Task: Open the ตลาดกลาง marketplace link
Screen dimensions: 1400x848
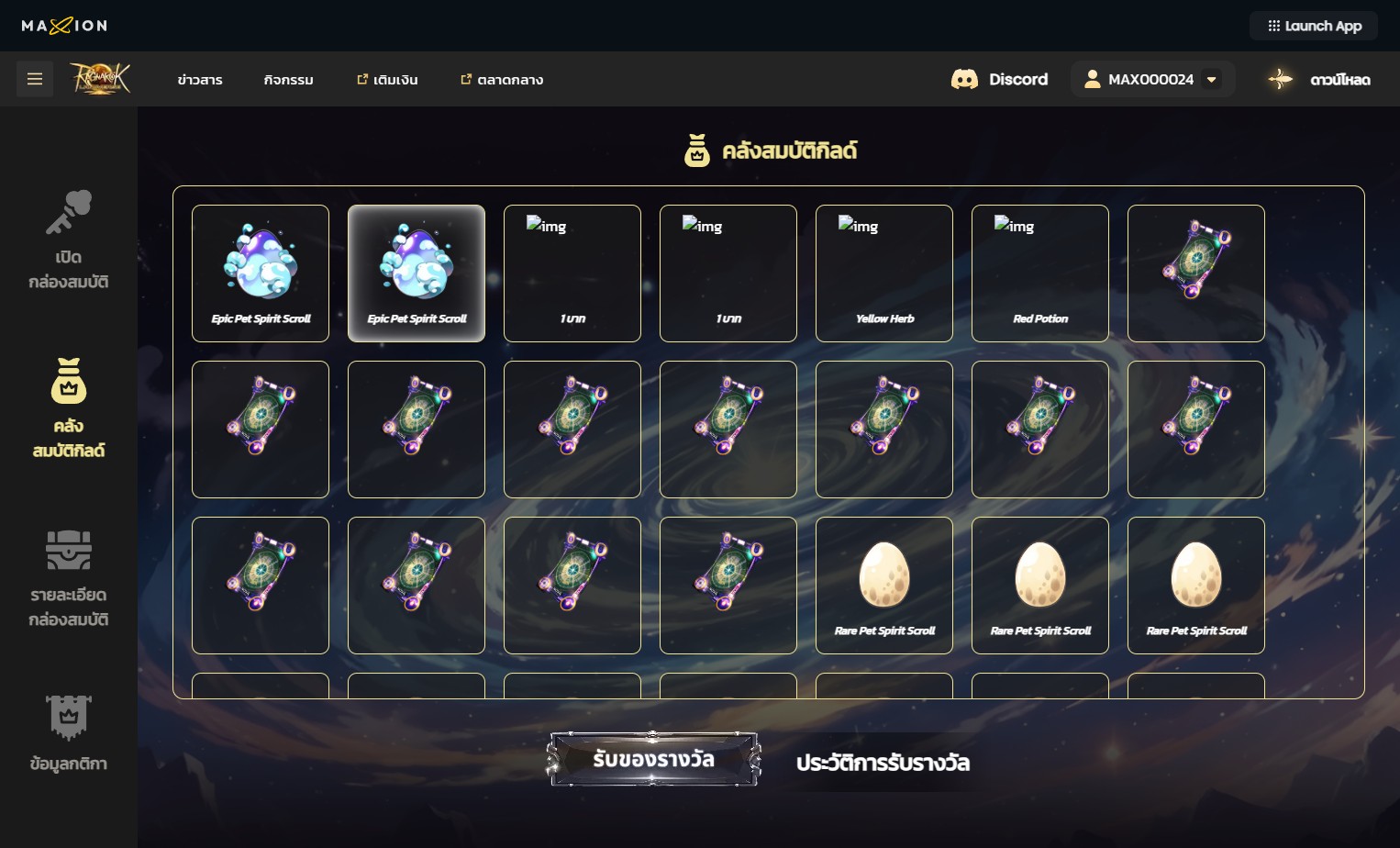Action: (x=502, y=80)
